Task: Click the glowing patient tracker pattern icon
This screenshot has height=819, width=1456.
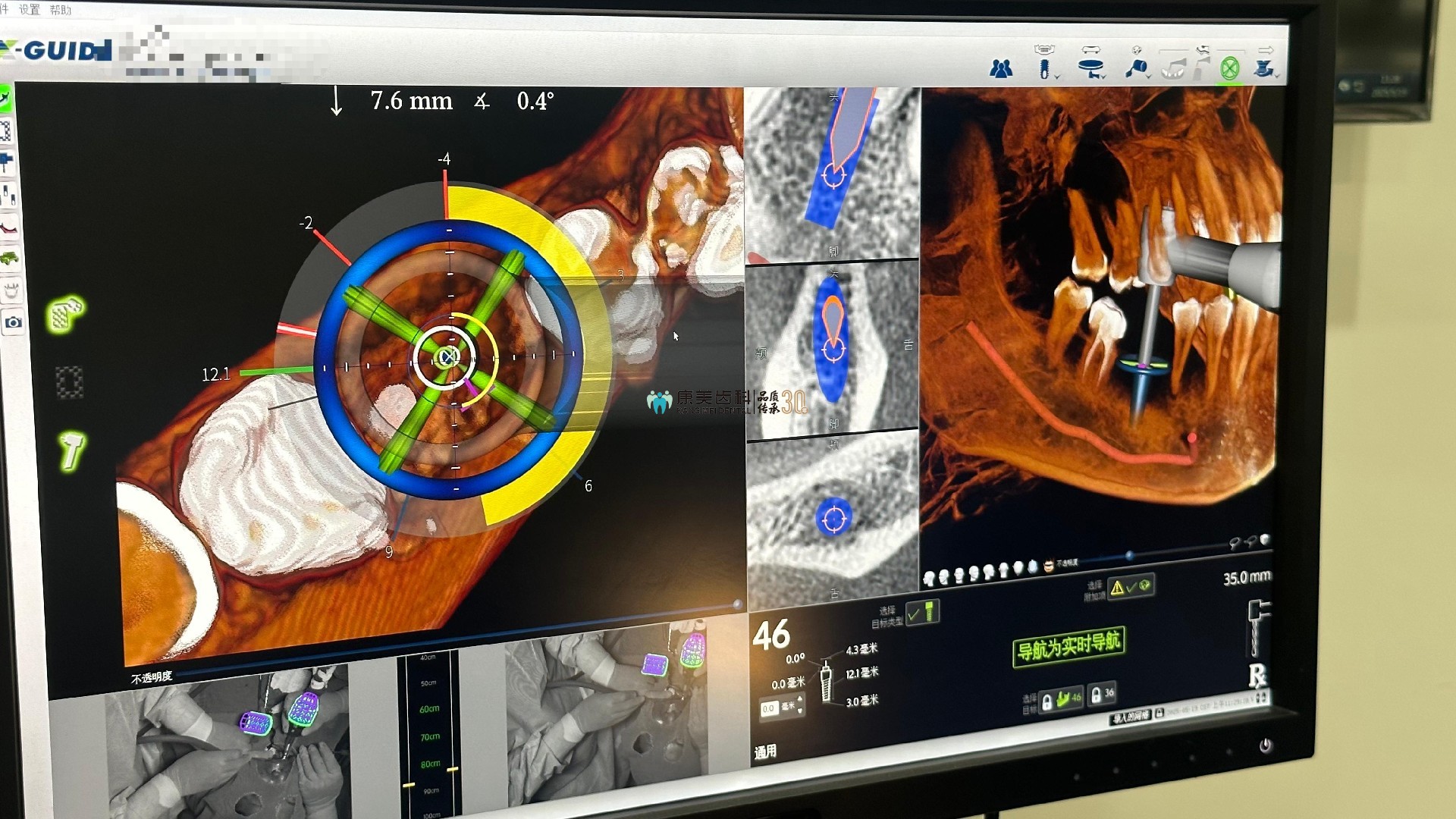Action: (x=65, y=314)
